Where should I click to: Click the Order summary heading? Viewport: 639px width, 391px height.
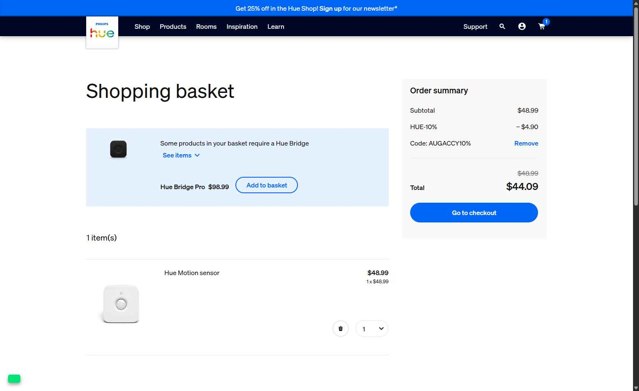pyautogui.click(x=439, y=91)
